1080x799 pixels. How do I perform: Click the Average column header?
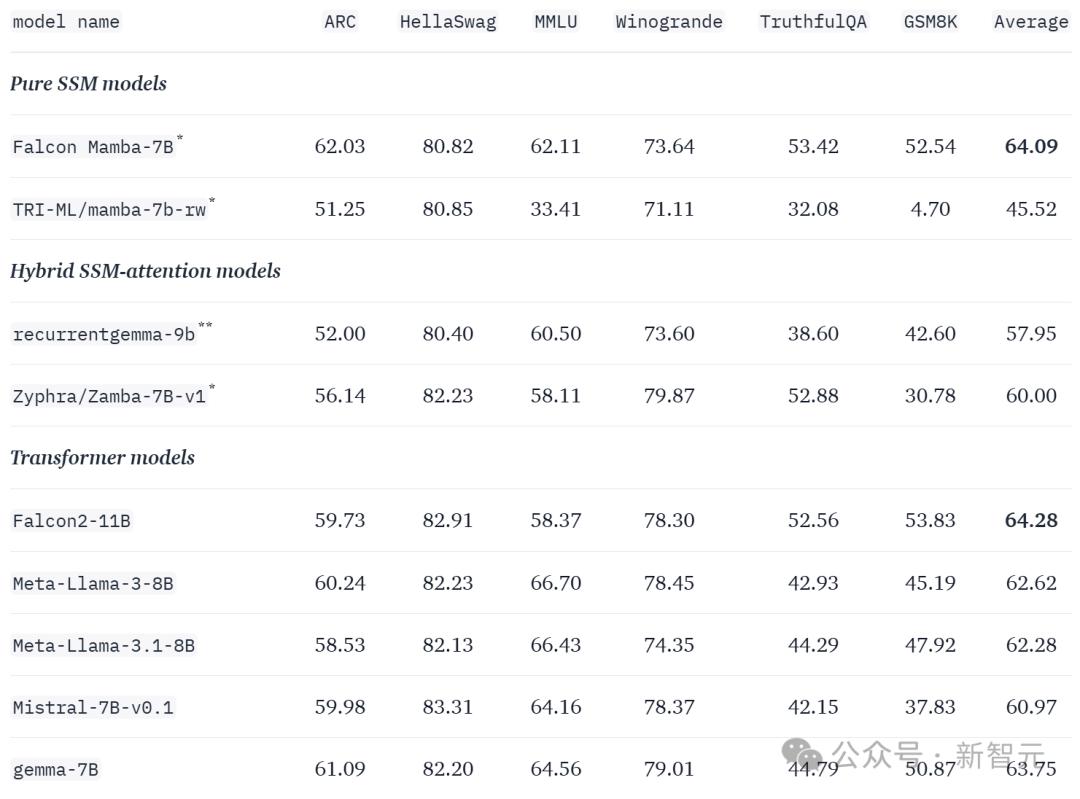coord(1031,22)
